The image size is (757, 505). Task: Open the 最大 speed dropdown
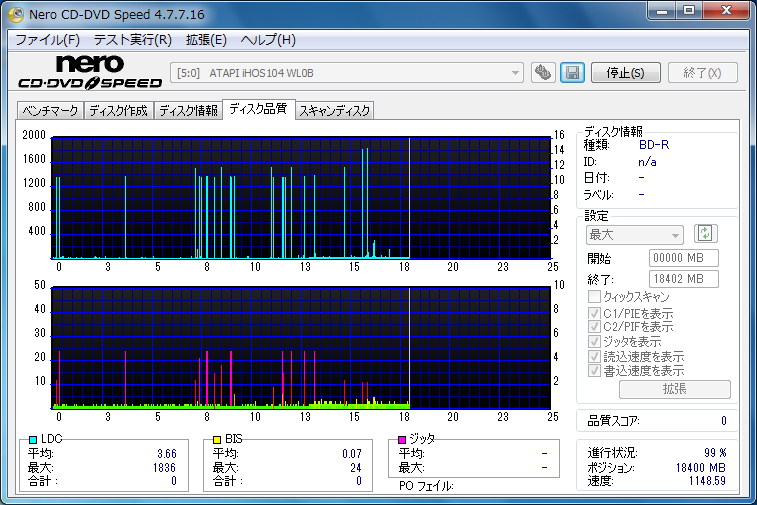point(635,235)
